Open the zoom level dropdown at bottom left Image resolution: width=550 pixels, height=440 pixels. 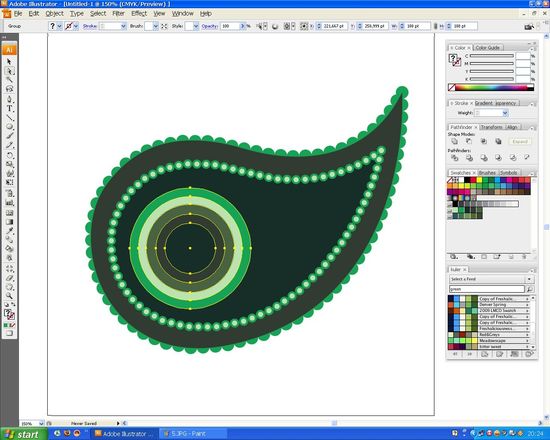(x=41, y=424)
